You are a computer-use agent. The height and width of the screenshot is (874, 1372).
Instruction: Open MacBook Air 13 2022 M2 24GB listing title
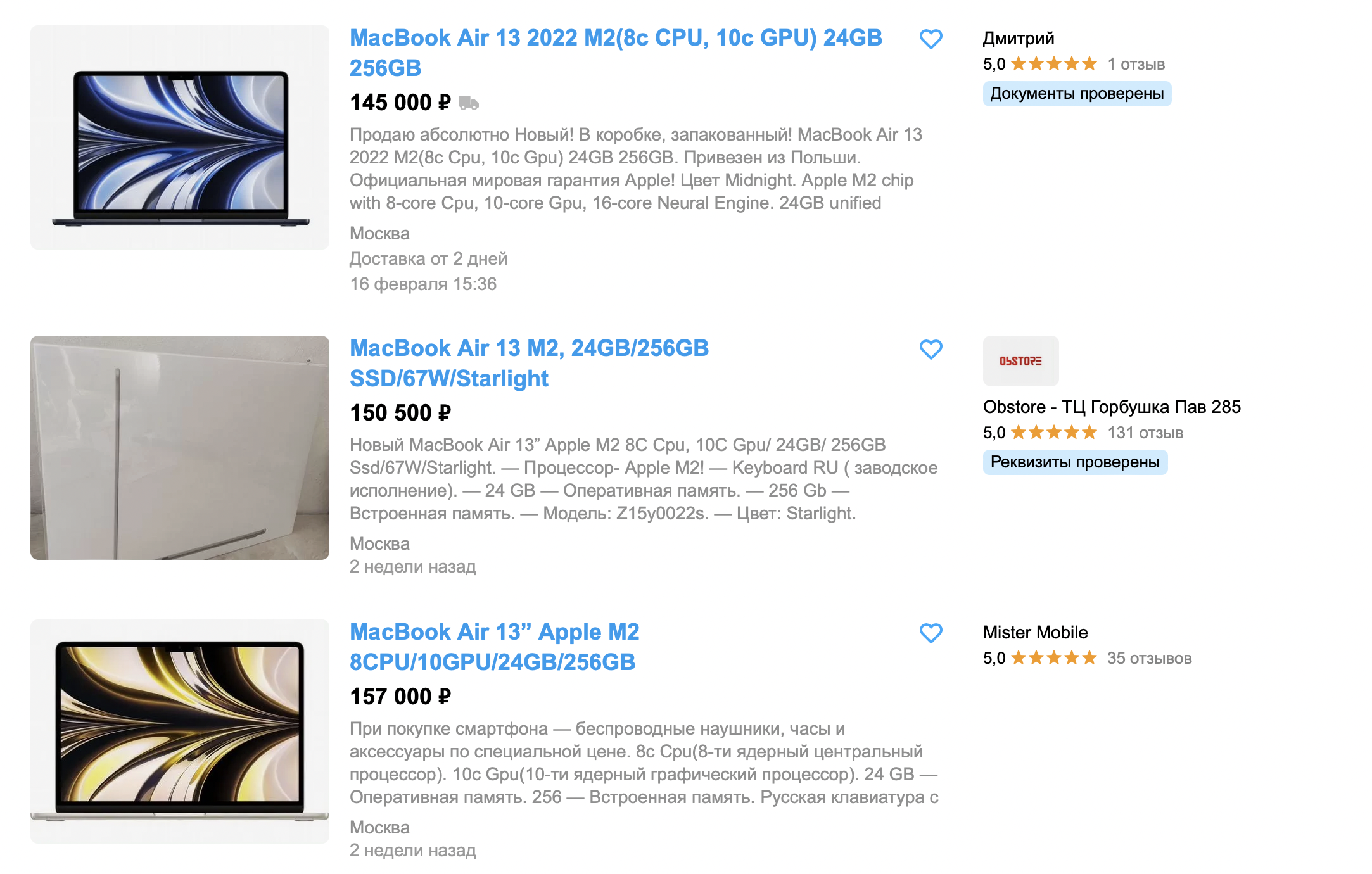click(616, 53)
